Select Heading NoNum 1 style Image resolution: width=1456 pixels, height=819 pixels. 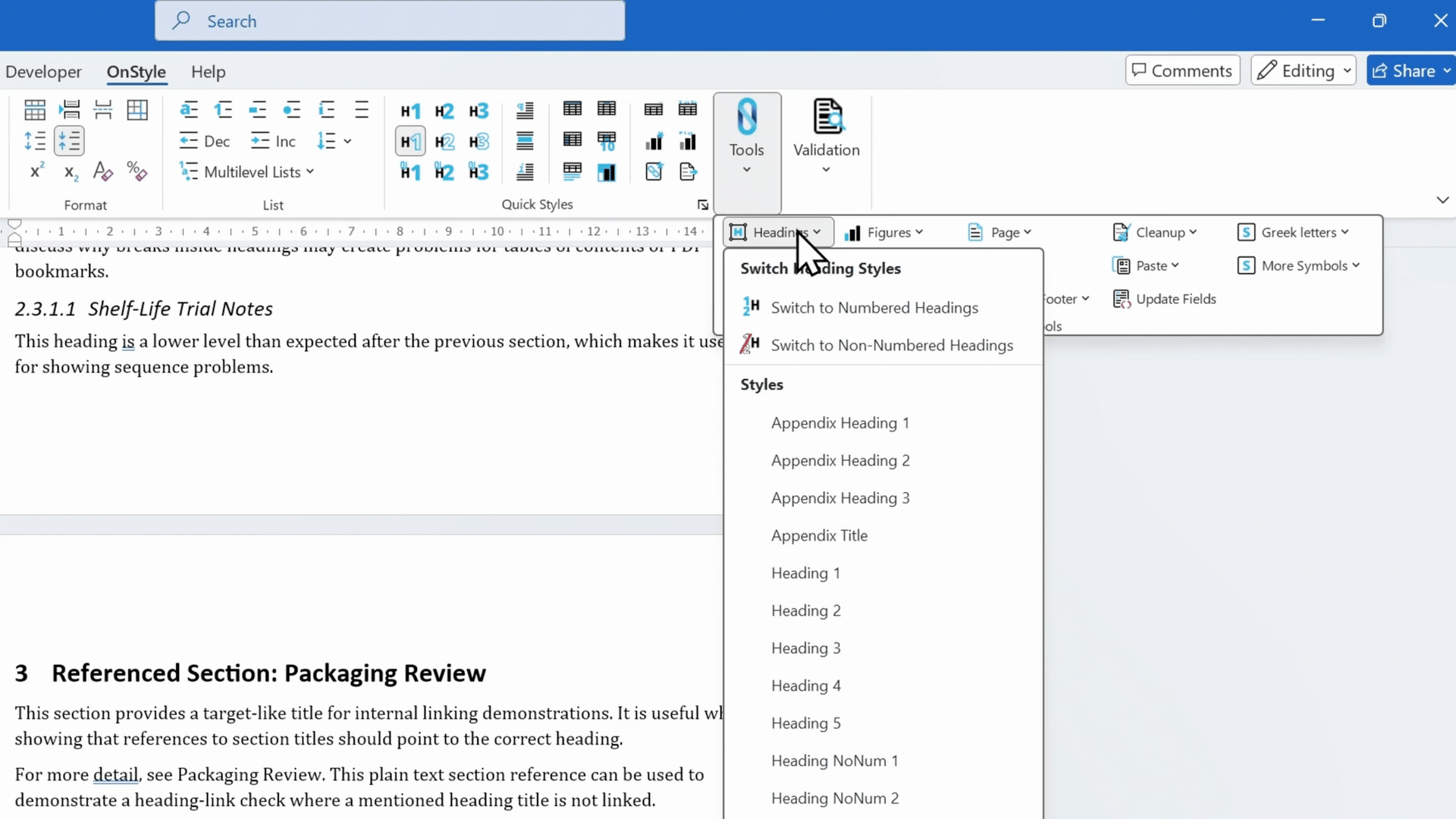coord(883,761)
